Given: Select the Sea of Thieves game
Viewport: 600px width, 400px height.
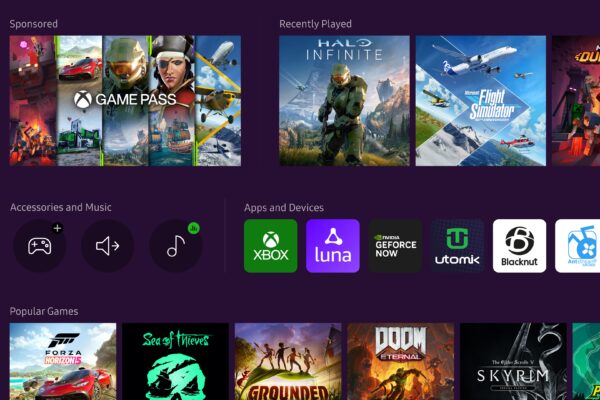Looking at the screenshot, I should (176, 361).
